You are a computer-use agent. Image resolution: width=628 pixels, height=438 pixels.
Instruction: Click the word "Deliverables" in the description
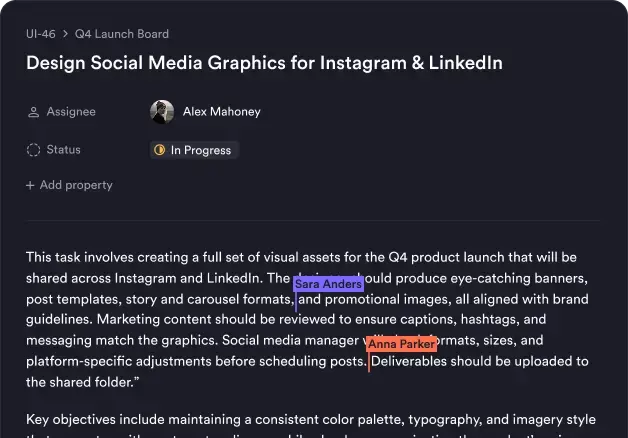pyautogui.click(x=411, y=361)
